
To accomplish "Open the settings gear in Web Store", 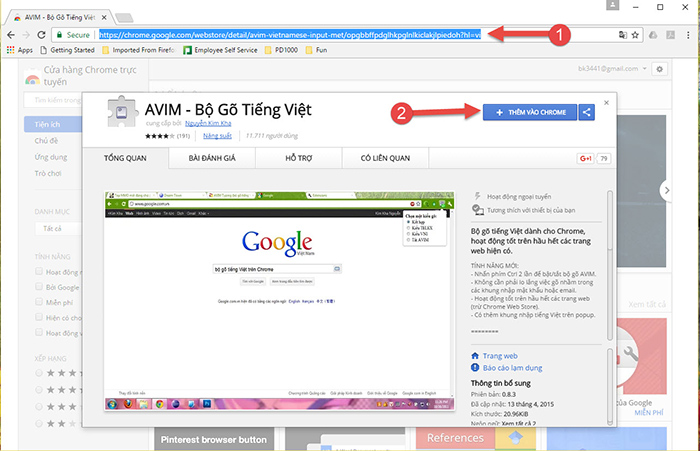I will 659,69.
